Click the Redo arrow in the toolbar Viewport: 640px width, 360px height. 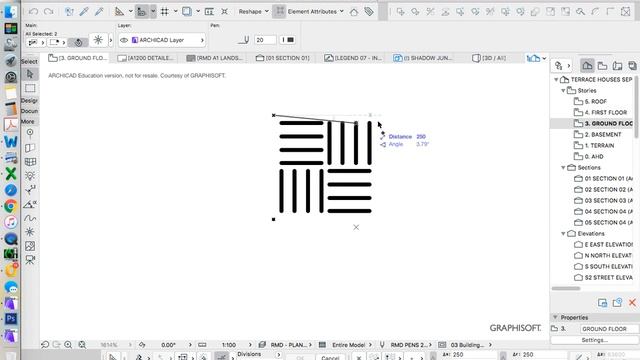coord(48,11)
